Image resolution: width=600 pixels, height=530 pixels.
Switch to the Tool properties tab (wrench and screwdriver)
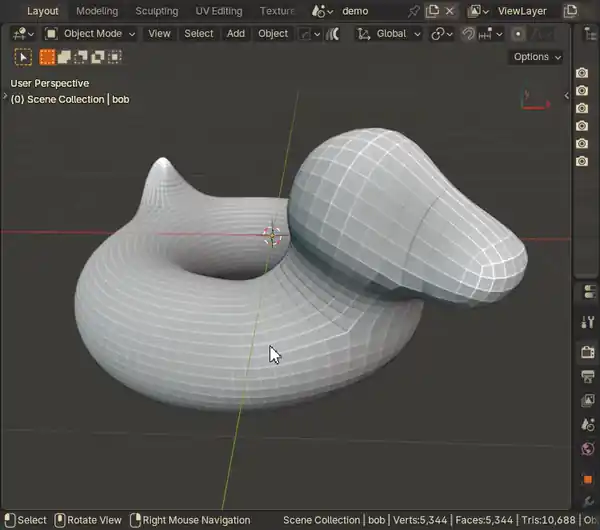pyautogui.click(x=588, y=322)
